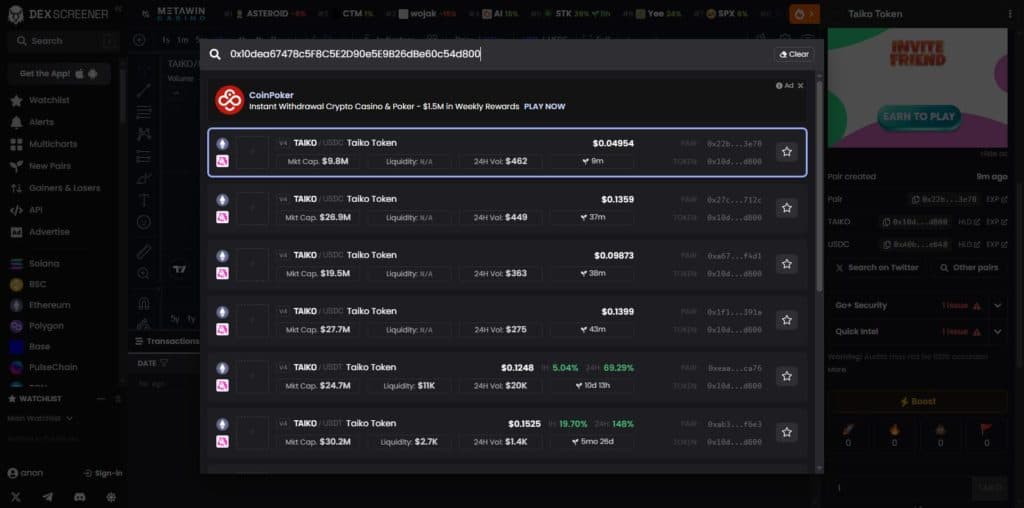Click Sign-in in the sidebar

point(103,473)
